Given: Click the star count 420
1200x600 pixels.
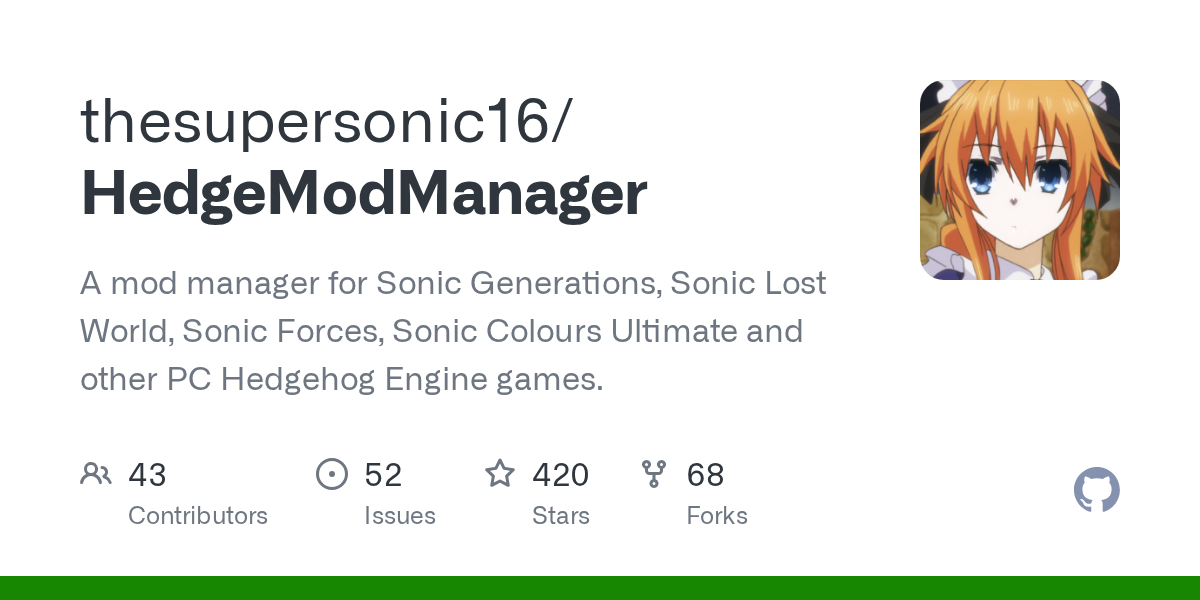Looking at the screenshot, I should click(x=560, y=475).
